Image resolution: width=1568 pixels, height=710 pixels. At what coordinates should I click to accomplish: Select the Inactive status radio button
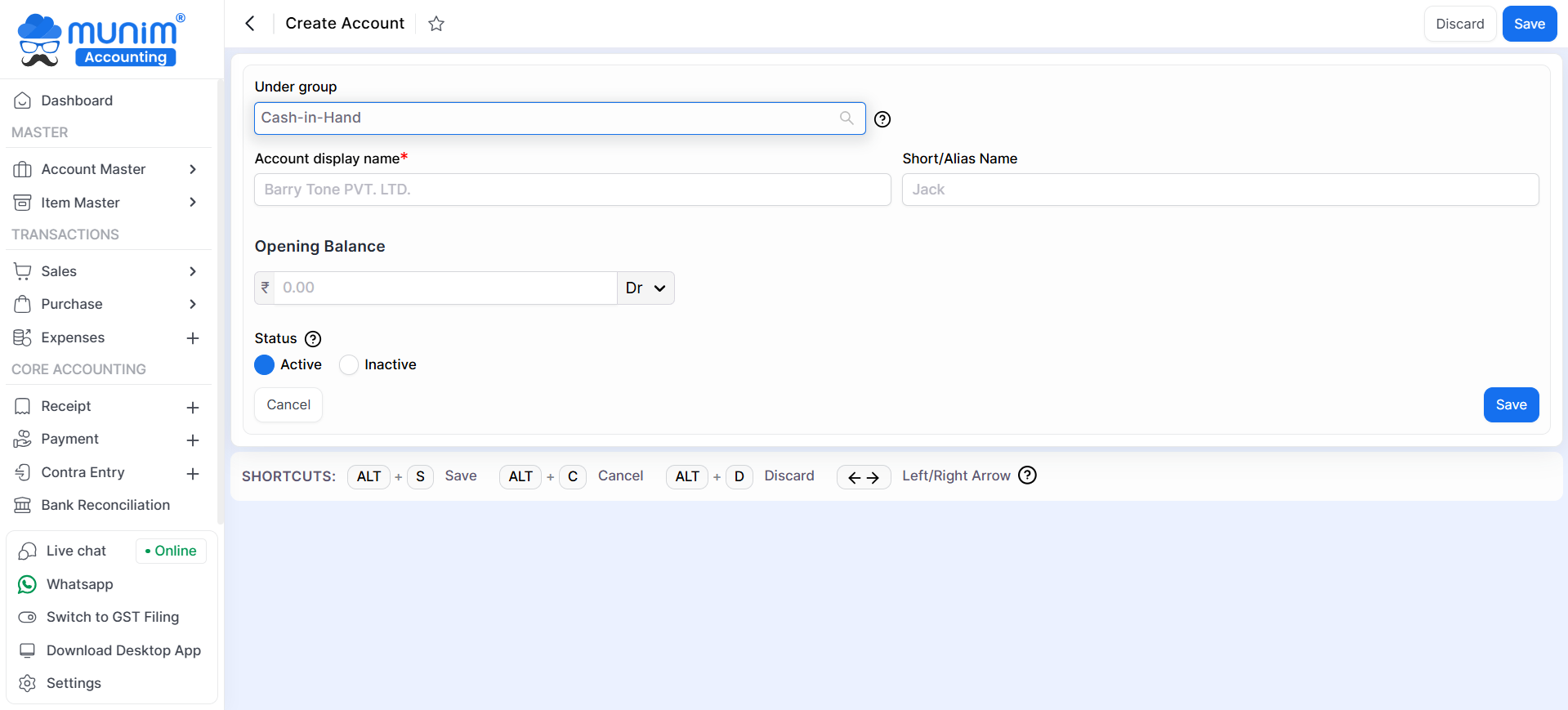pos(349,365)
